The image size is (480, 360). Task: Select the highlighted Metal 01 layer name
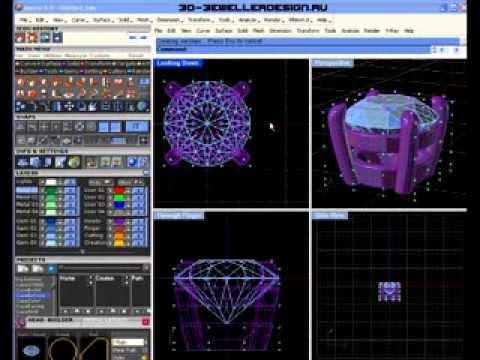coord(27,190)
